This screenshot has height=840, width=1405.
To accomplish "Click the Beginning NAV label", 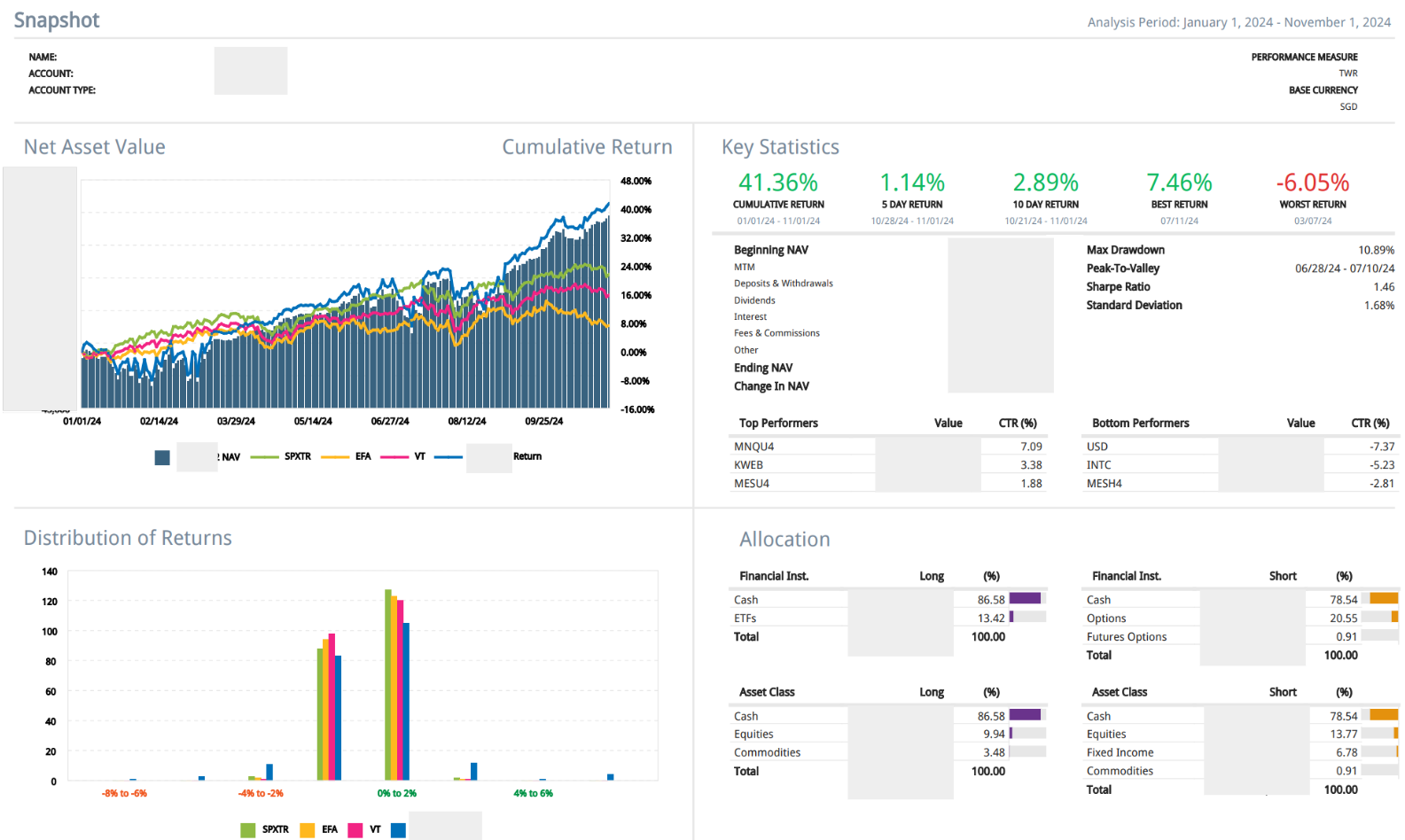I will (x=771, y=250).
